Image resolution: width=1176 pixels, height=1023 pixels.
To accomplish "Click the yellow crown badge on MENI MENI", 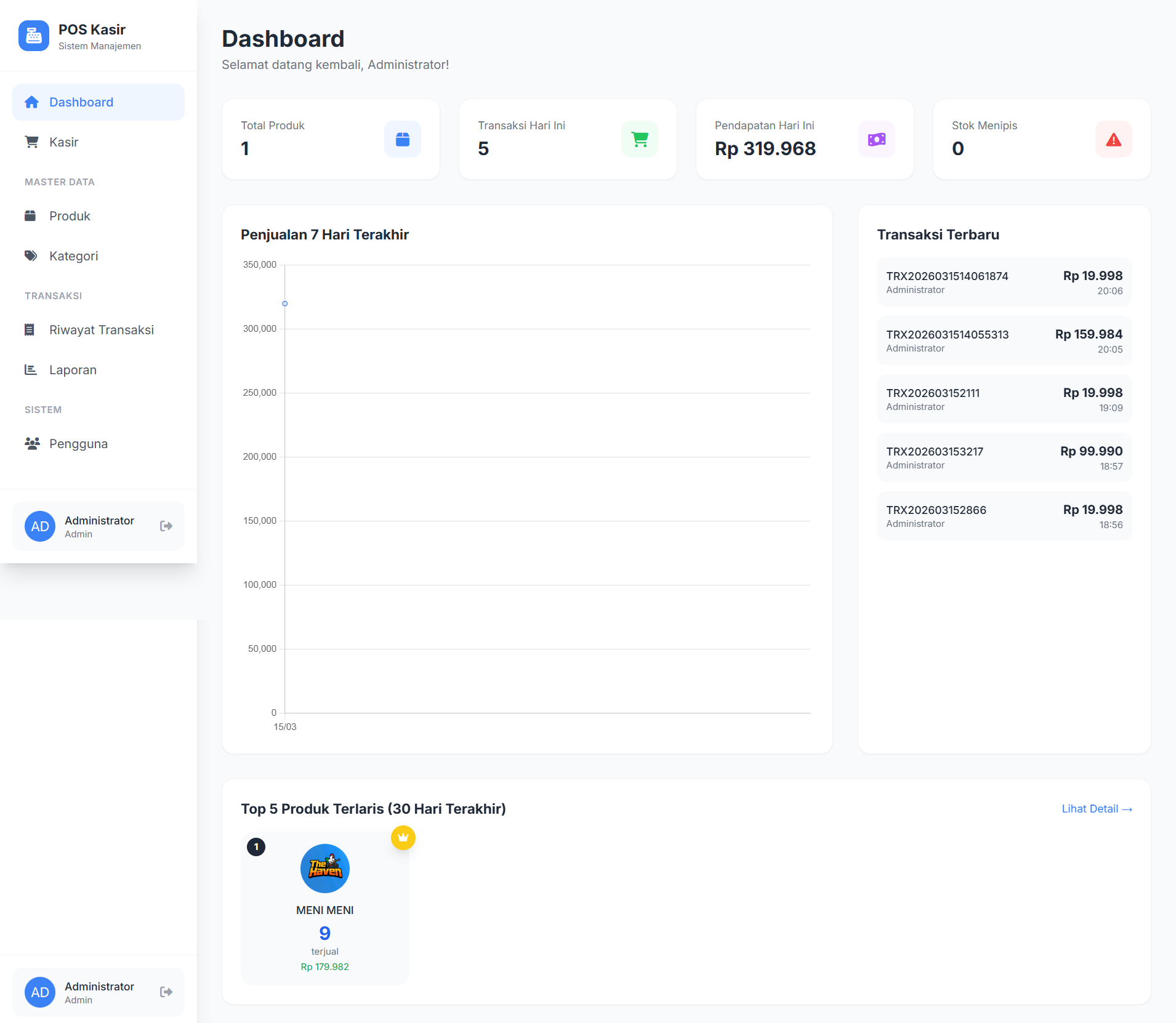I will tap(403, 838).
